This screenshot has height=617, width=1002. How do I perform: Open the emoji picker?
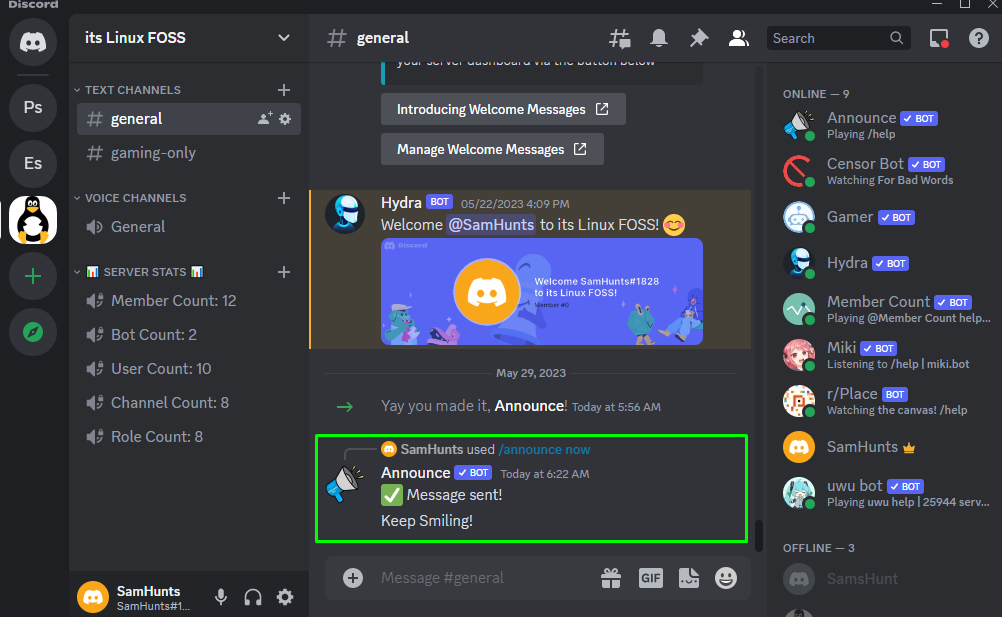726,578
